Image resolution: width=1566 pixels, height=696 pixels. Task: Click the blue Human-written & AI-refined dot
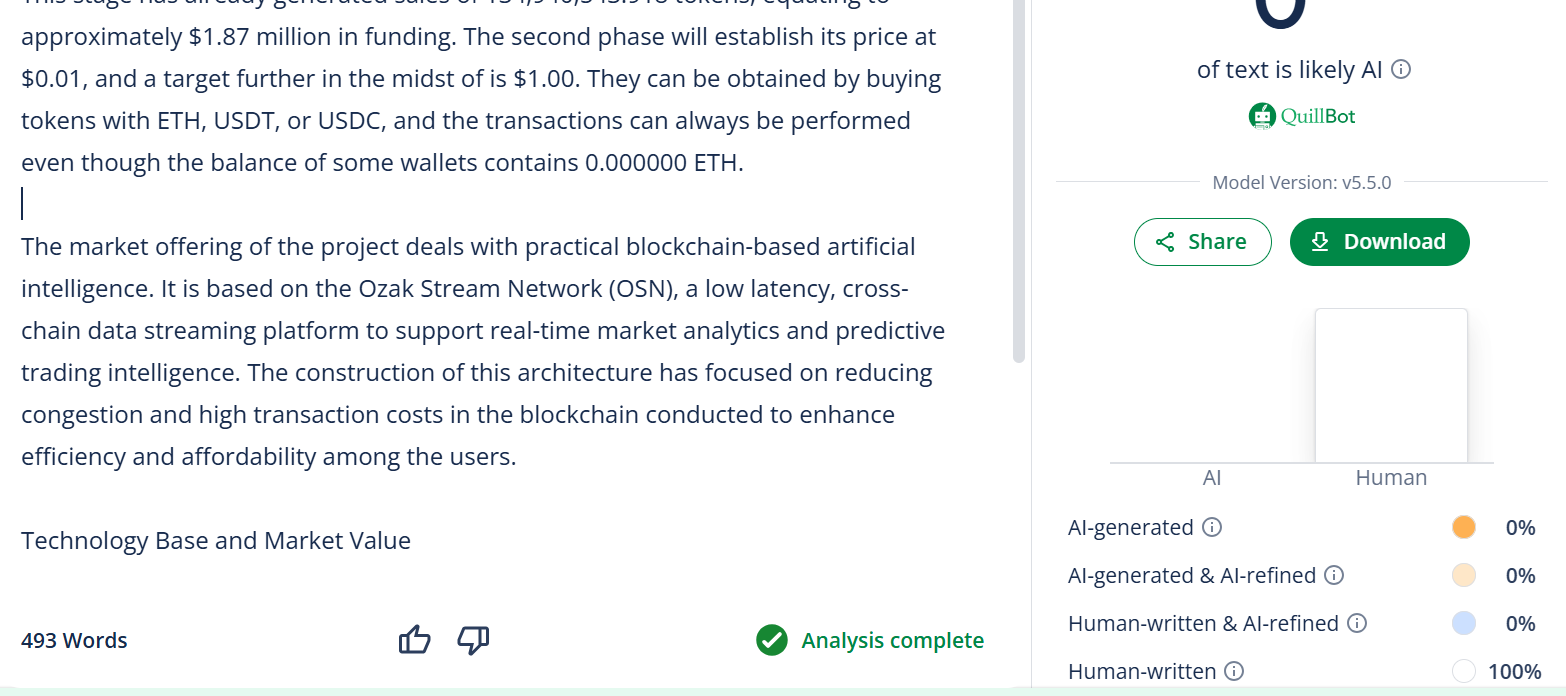1463,623
